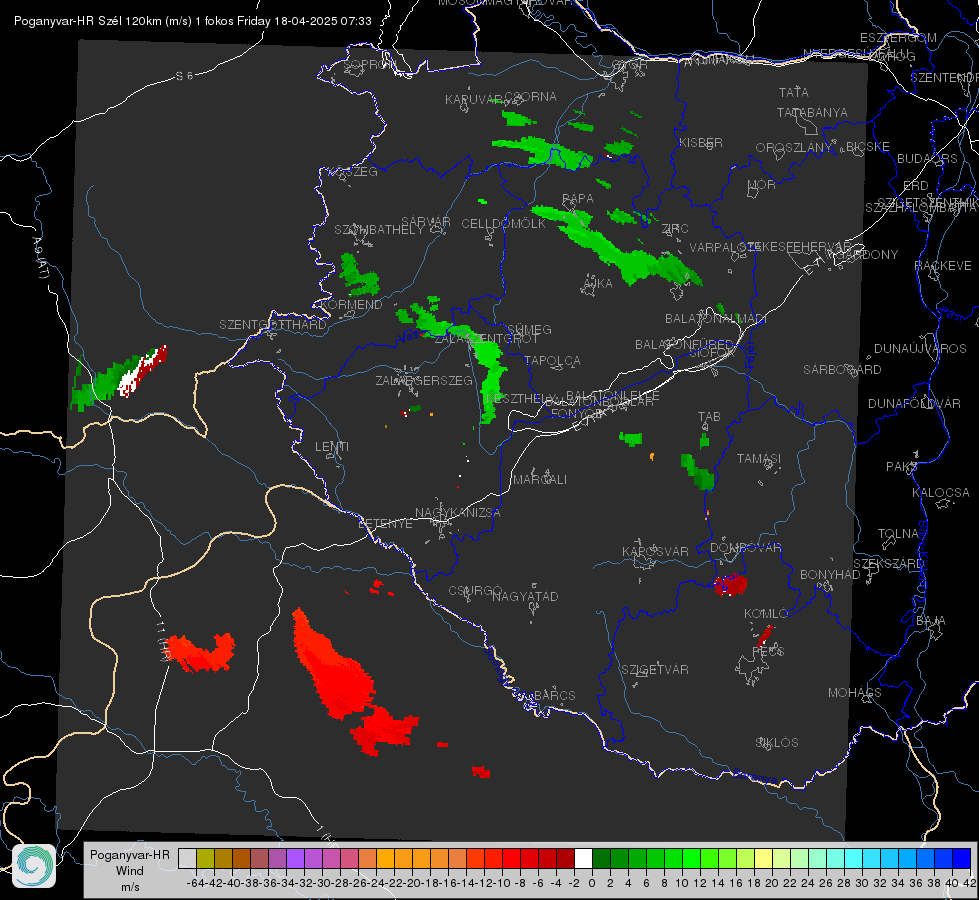Click the SZENTGOTTHARD label
The image size is (979, 900).
click(273, 325)
